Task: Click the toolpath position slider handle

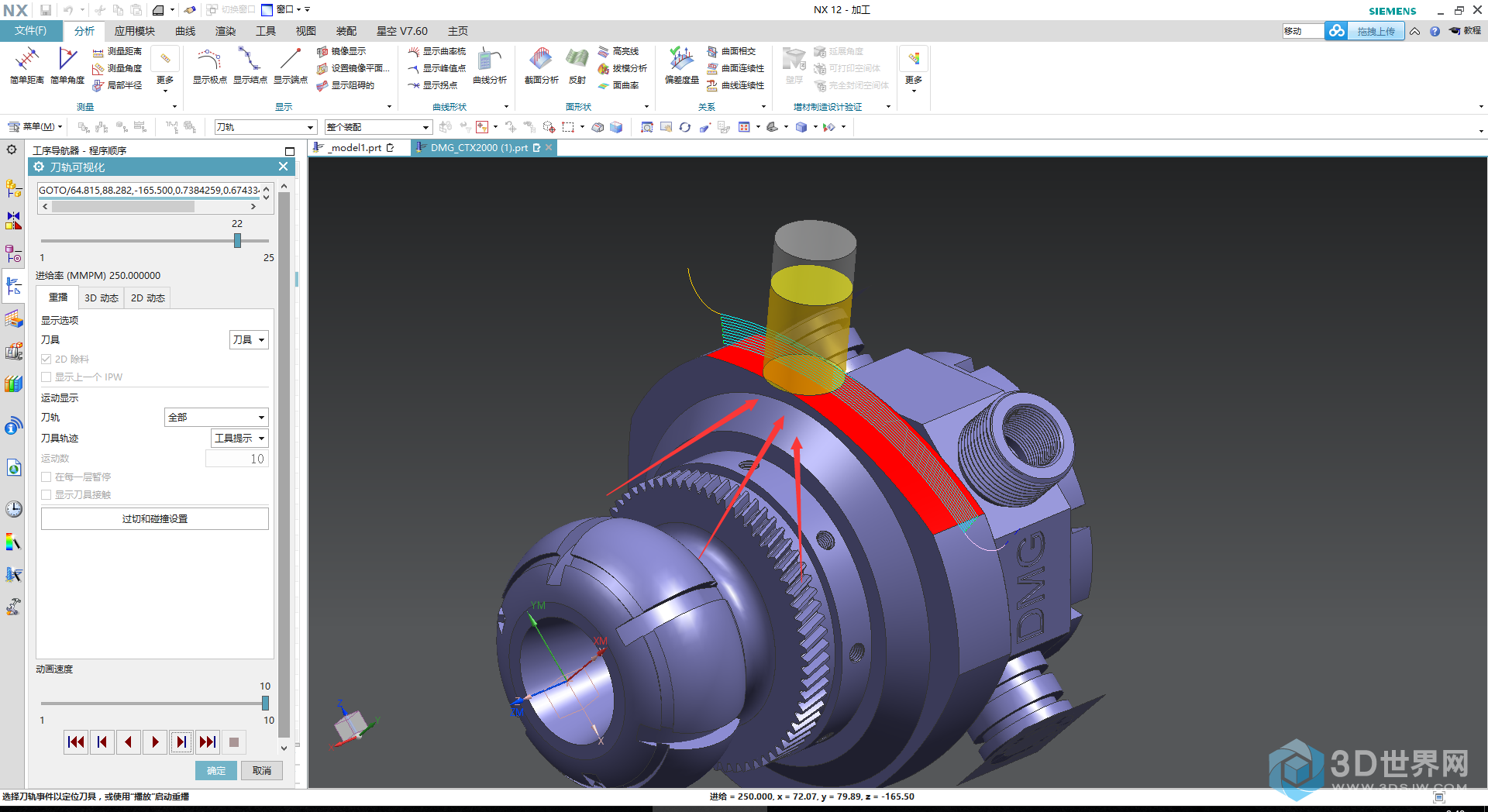Action: pyautogui.click(x=237, y=241)
